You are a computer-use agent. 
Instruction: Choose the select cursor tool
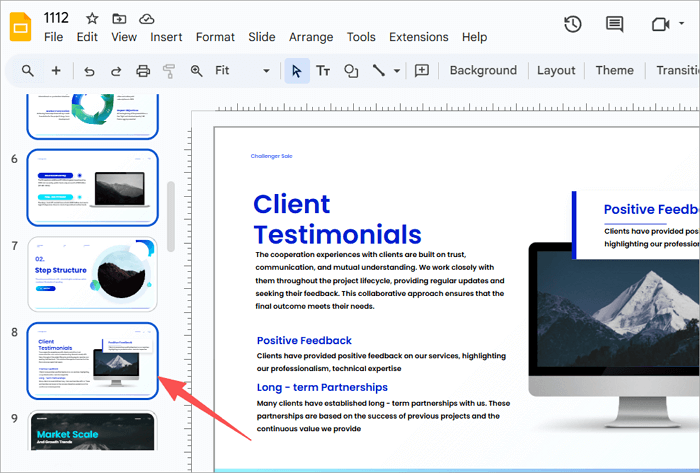tap(297, 71)
